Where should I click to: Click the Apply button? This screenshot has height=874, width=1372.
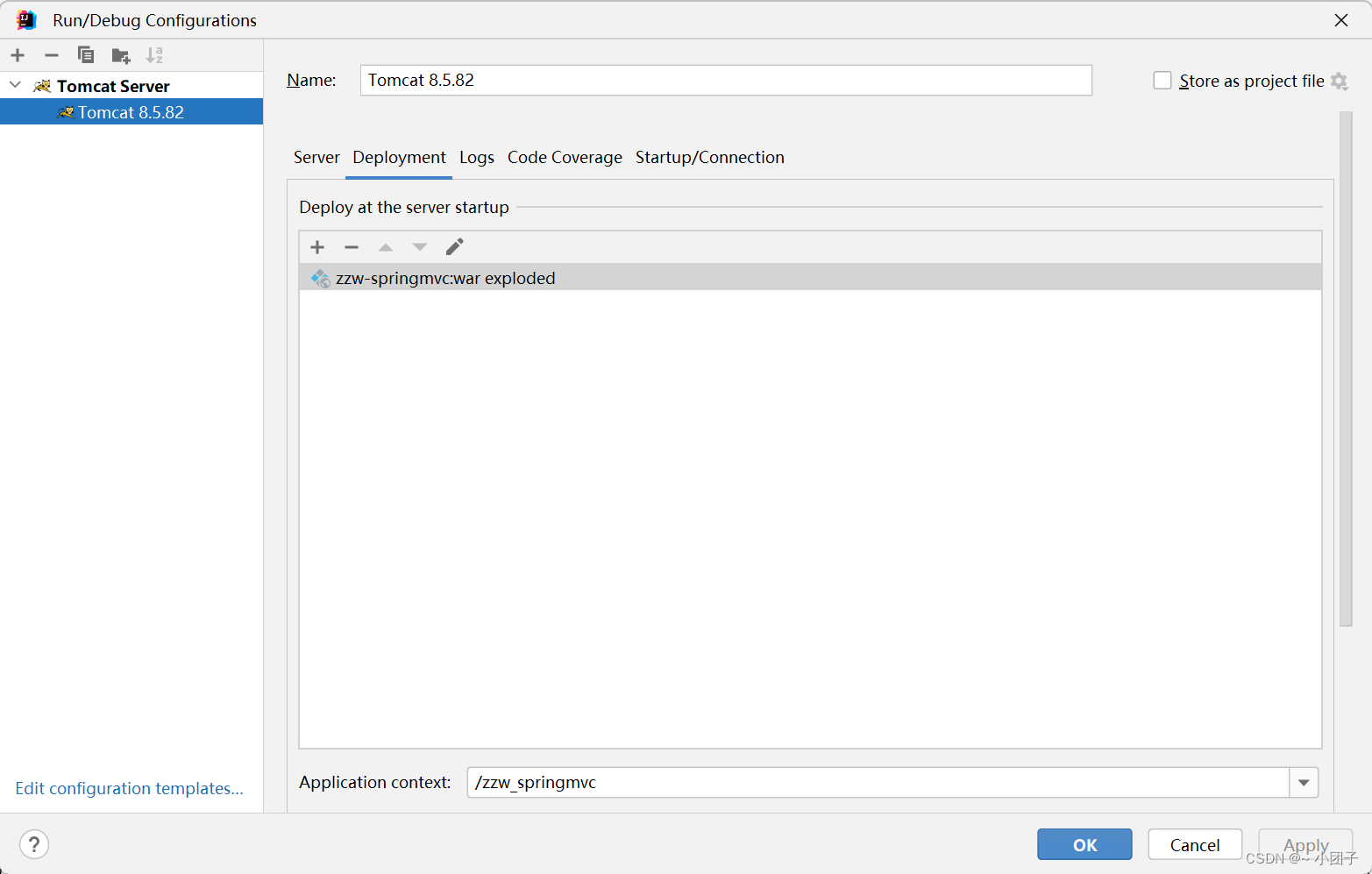[x=1305, y=844]
